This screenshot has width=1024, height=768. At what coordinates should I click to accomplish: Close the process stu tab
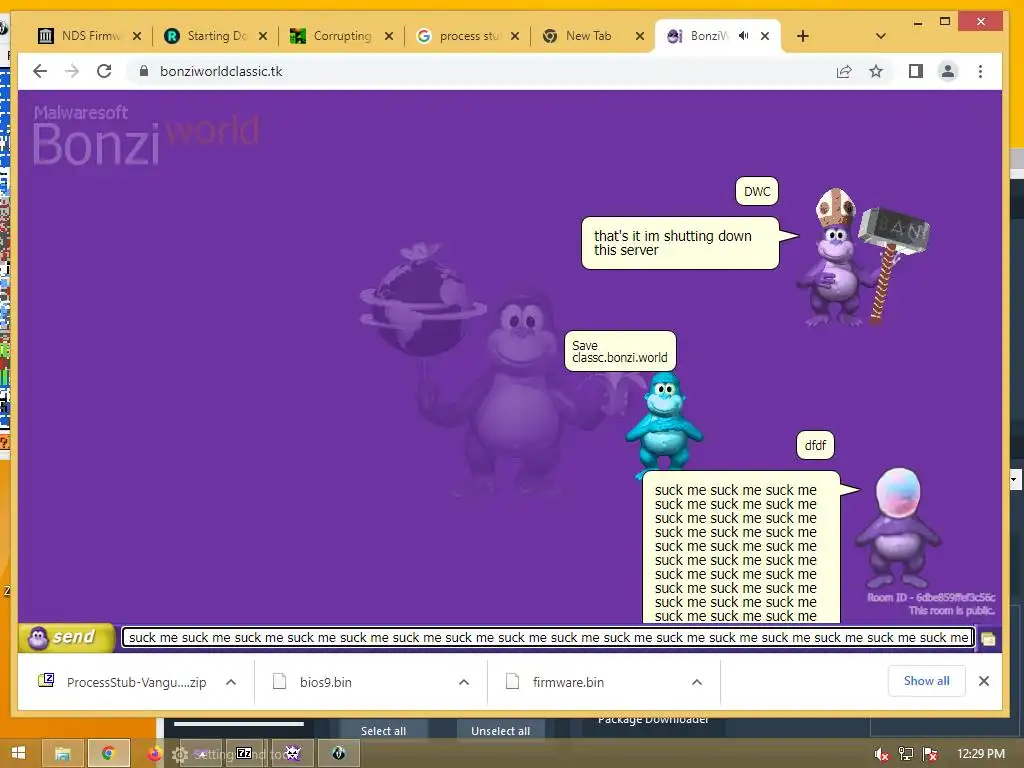515,36
